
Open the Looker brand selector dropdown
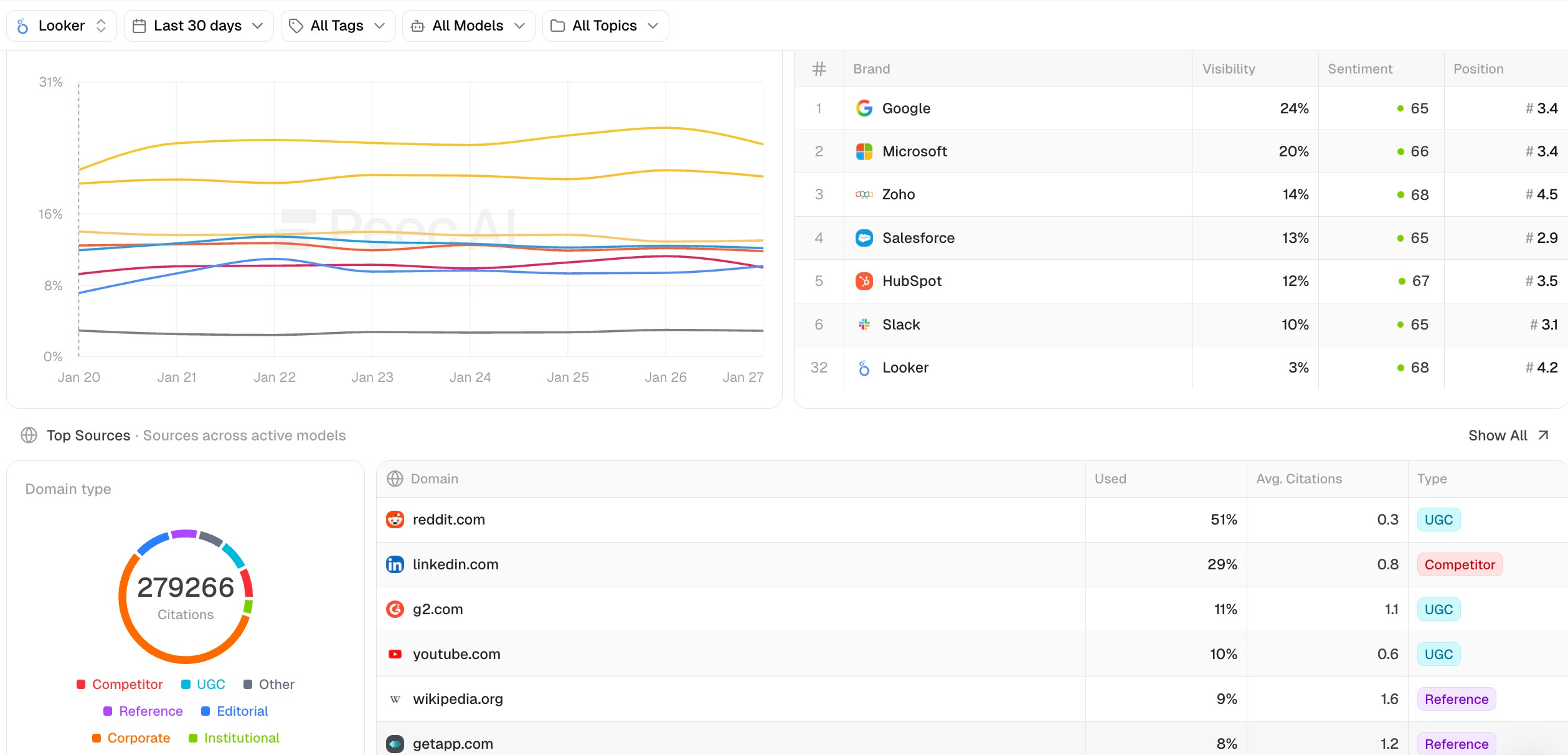tap(61, 26)
